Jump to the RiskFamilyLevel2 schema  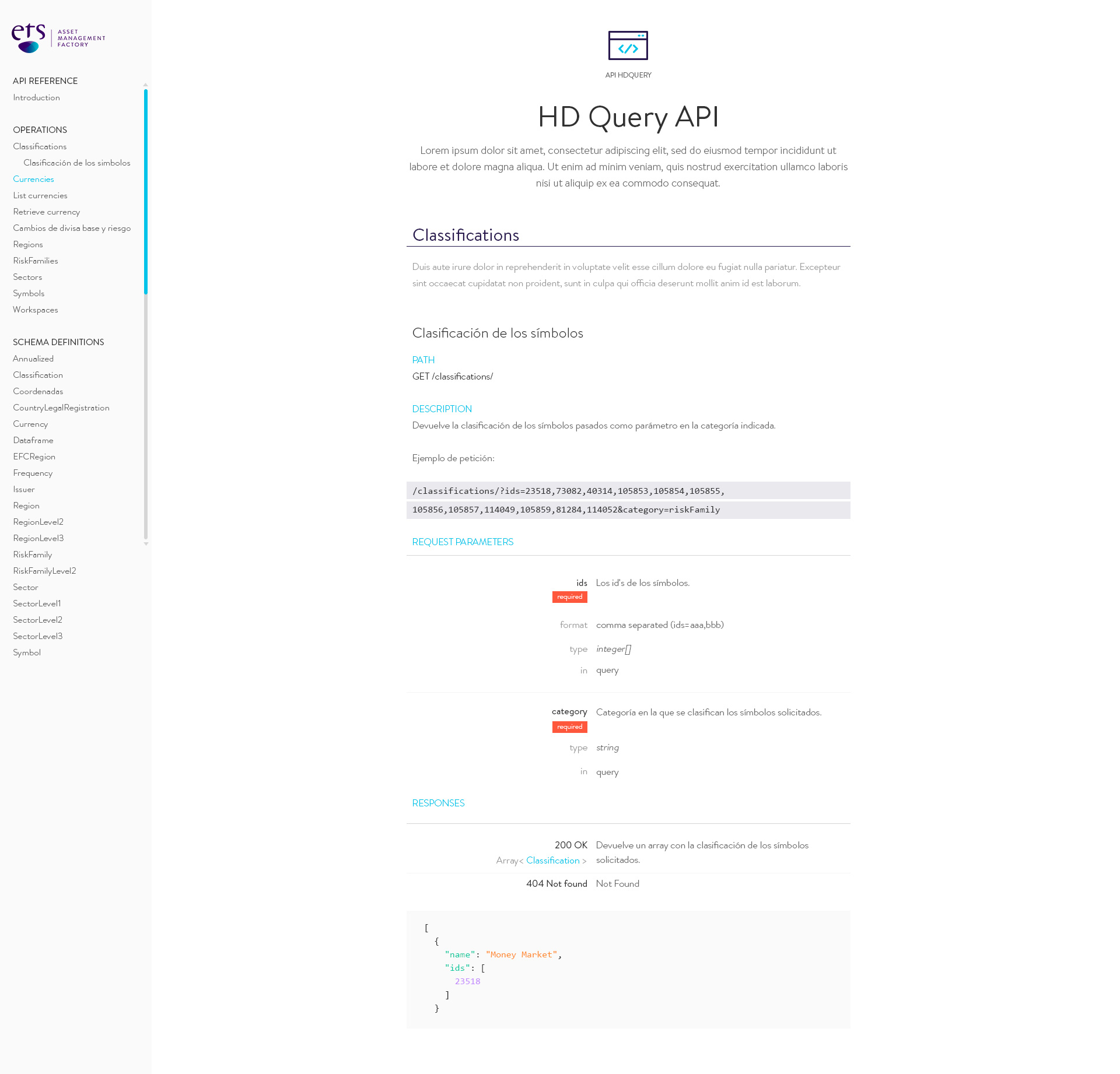(44, 571)
